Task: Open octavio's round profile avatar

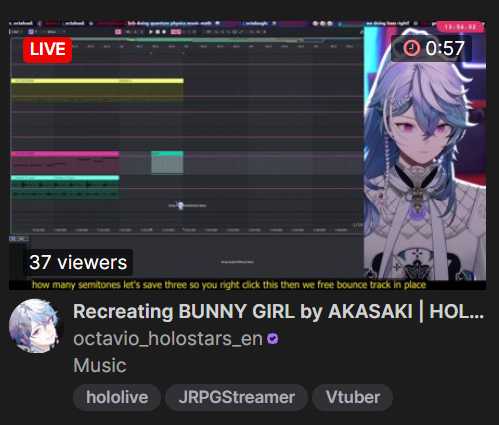Action: click(x=36, y=326)
